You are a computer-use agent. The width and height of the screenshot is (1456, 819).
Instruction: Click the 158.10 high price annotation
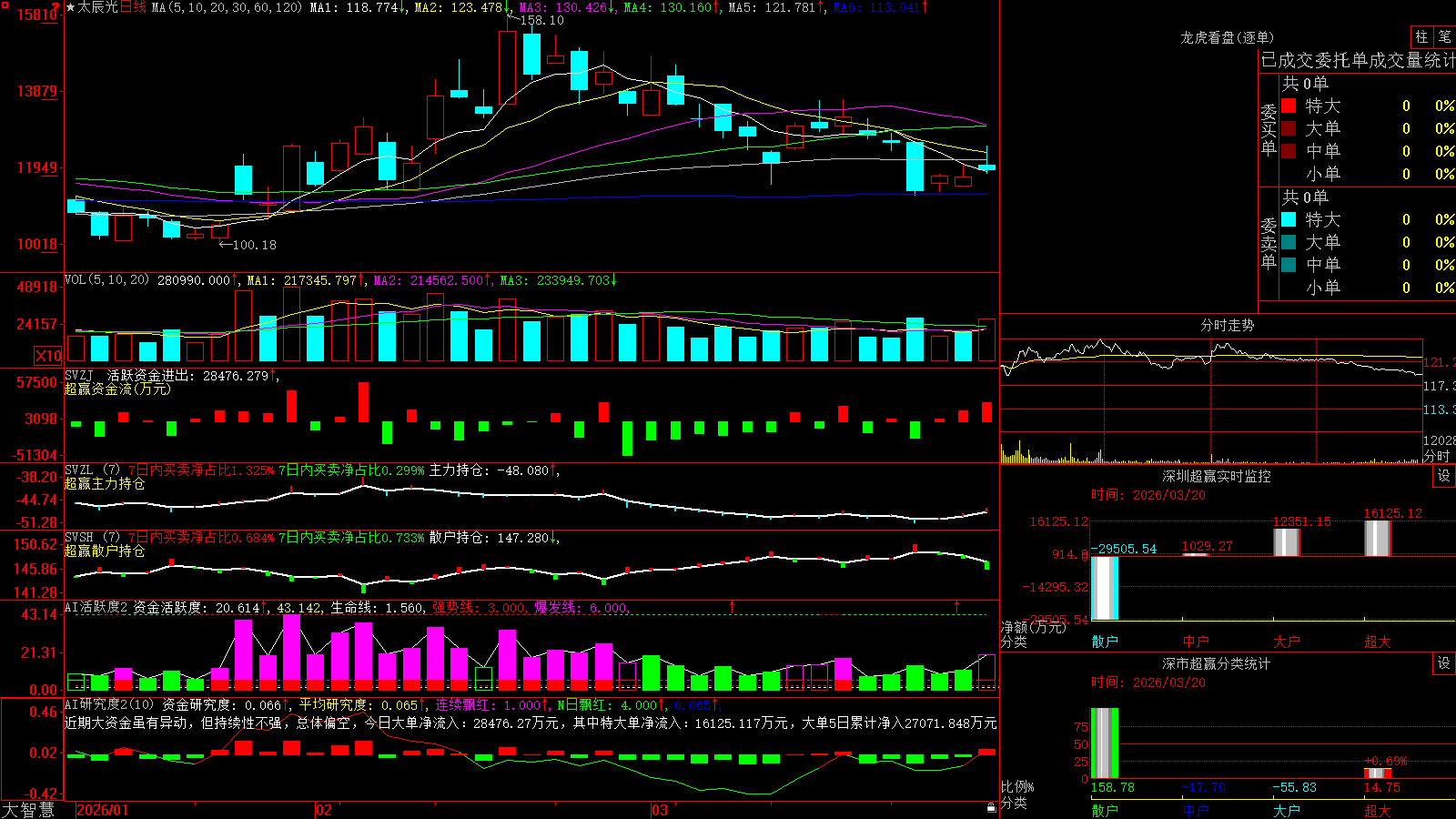pyautogui.click(x=541, y=20)
